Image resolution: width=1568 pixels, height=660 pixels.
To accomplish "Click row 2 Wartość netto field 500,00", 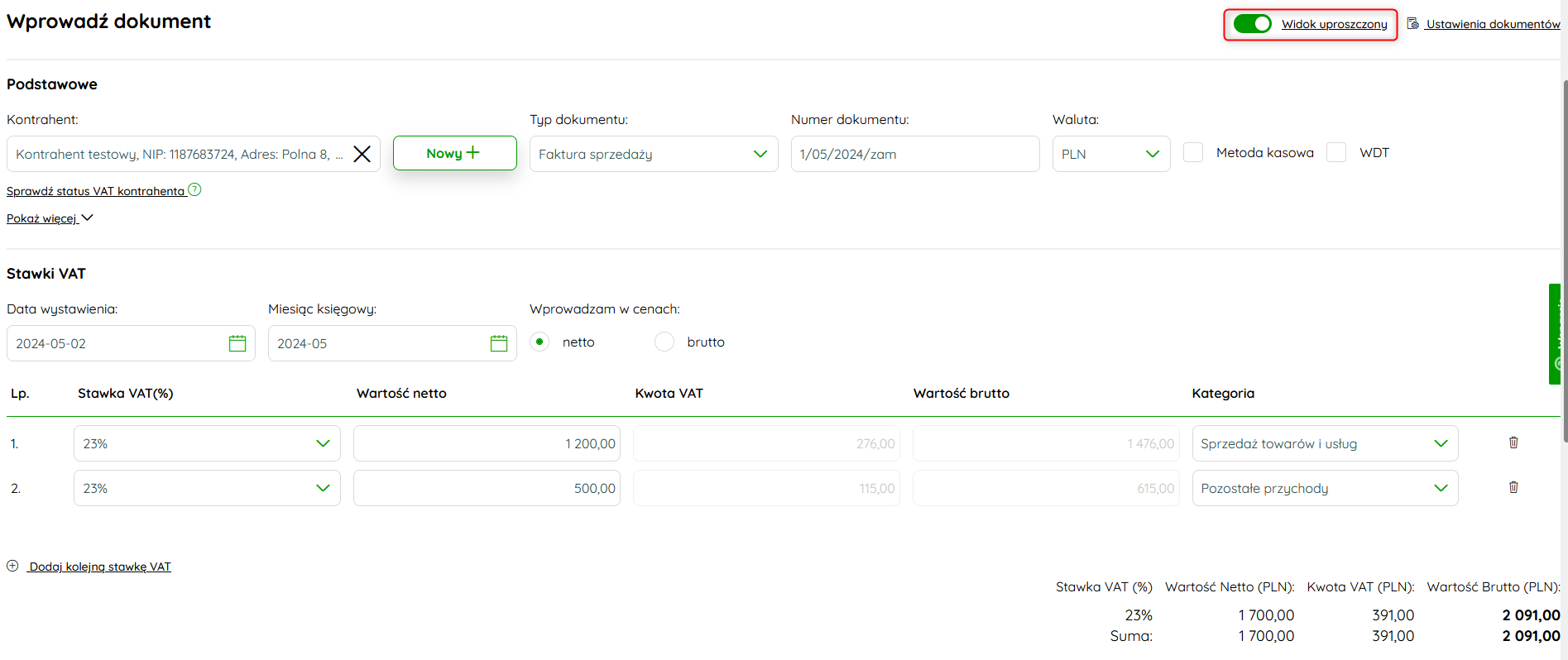I will click(x=487, y=488).
